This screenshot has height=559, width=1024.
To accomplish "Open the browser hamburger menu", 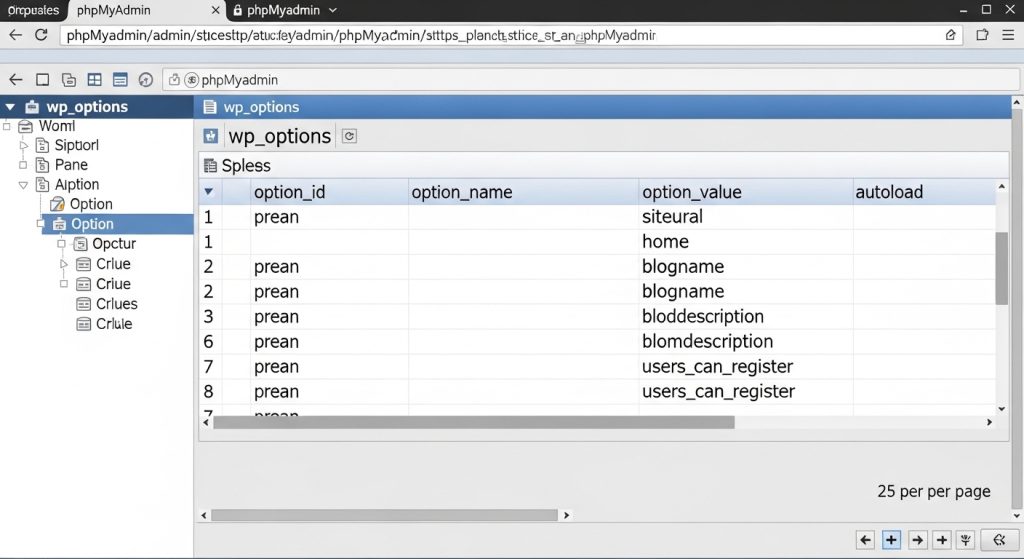I will [1008, 35].
